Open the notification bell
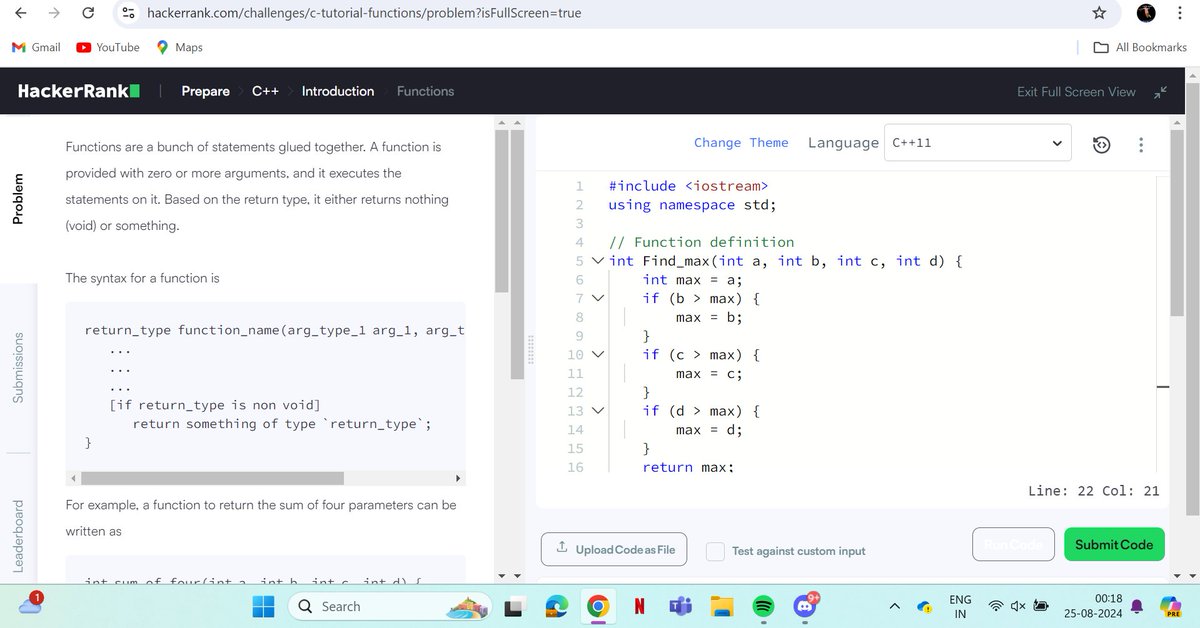1200x628 pixels. click(x=1137, y=606)
